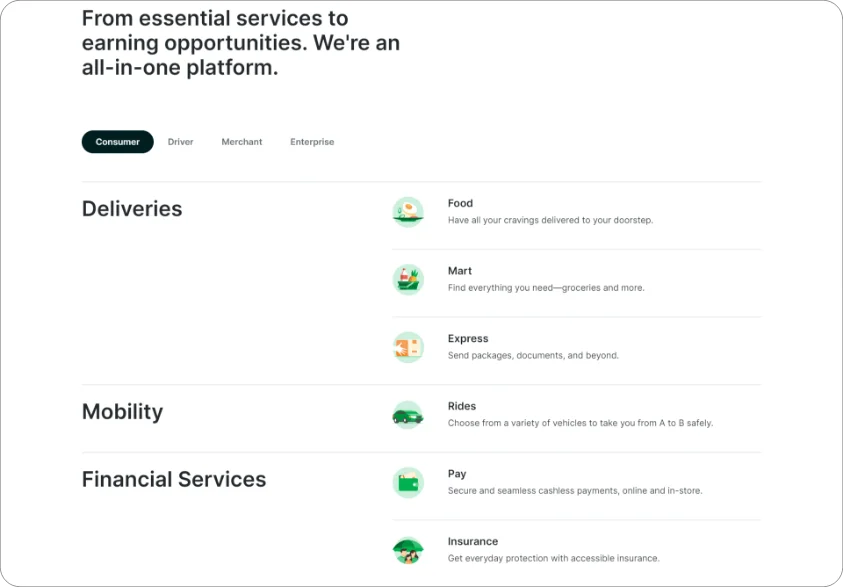Click the Mart grocery basket icon
This screenshot has width=843, height=587.
pyautogui.click(x=408, y=280)
